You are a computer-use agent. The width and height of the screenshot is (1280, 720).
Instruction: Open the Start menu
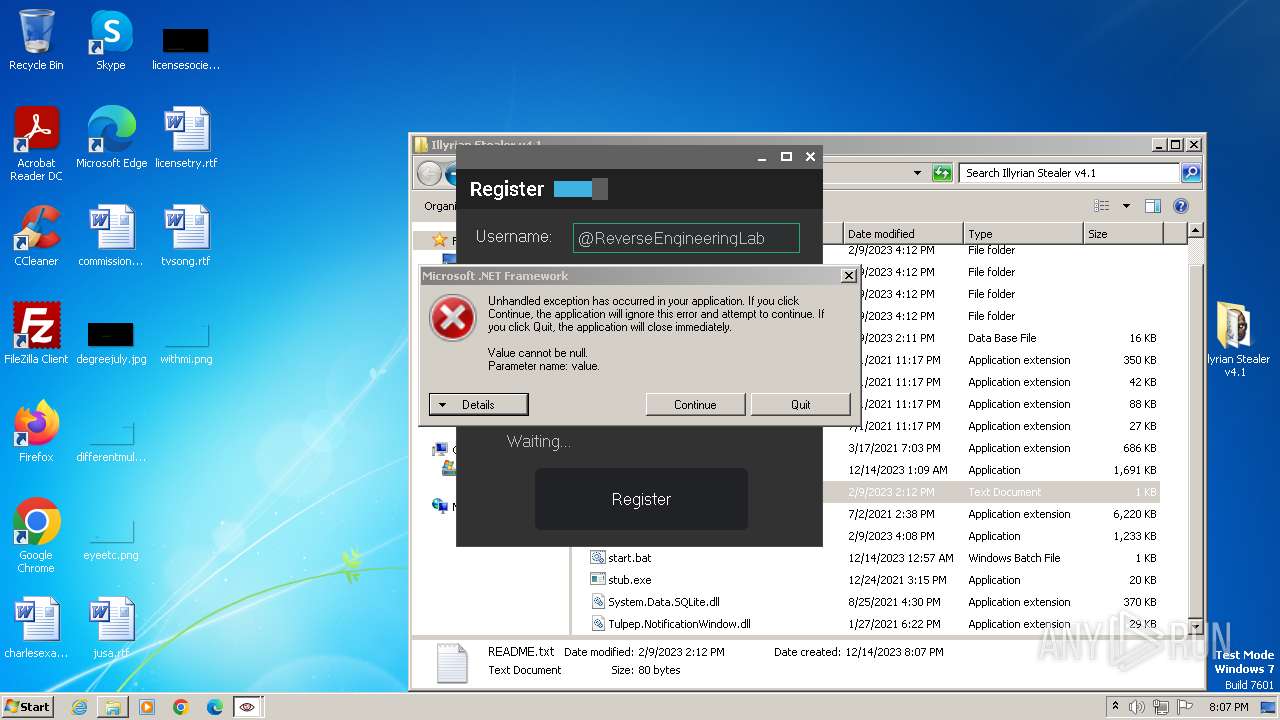(27, 707)
